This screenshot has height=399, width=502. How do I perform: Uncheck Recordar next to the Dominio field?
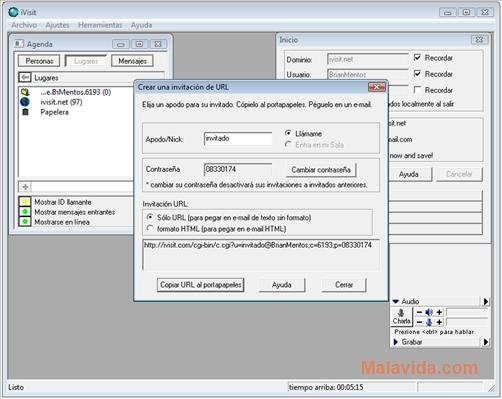click(417, 57)
